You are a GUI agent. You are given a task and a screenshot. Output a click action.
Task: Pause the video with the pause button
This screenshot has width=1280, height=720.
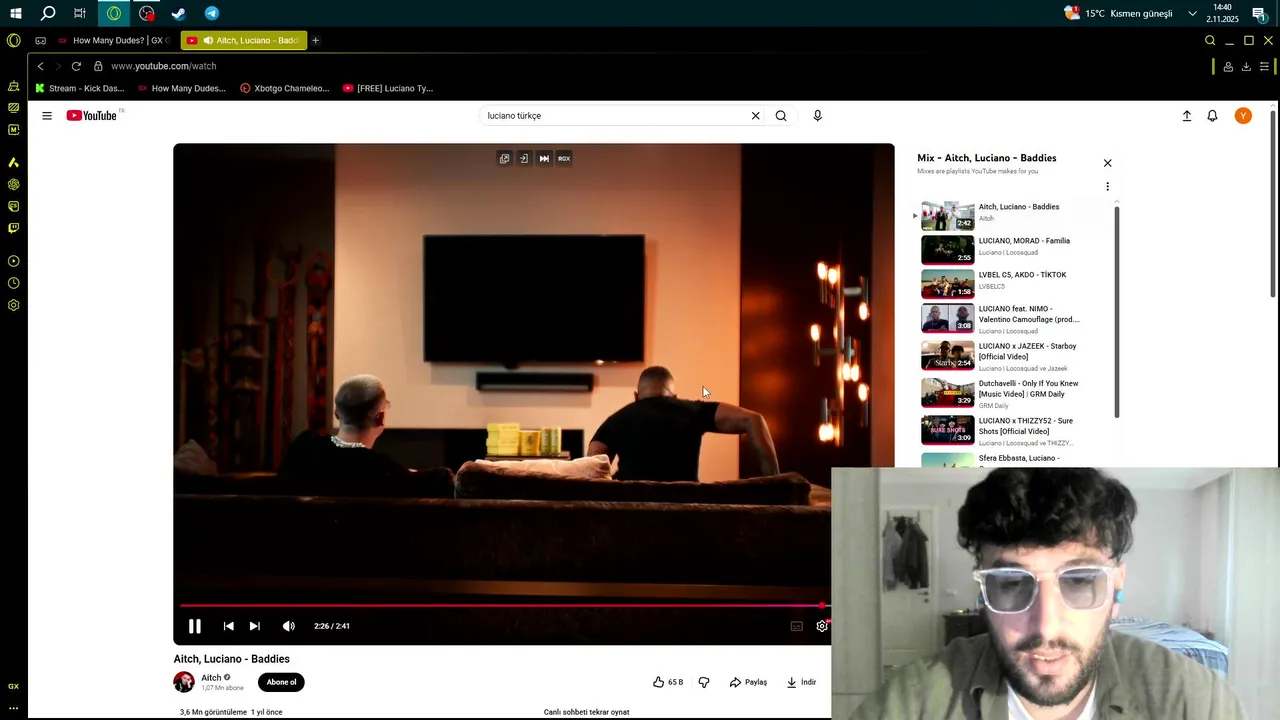coord(195,626)
